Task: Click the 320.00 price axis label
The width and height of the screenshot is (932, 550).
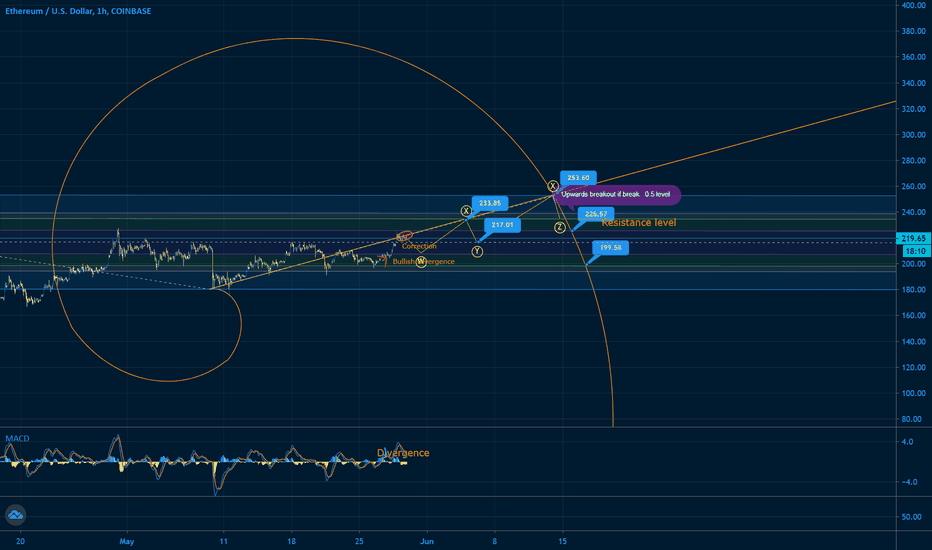Action: (914, 109)
